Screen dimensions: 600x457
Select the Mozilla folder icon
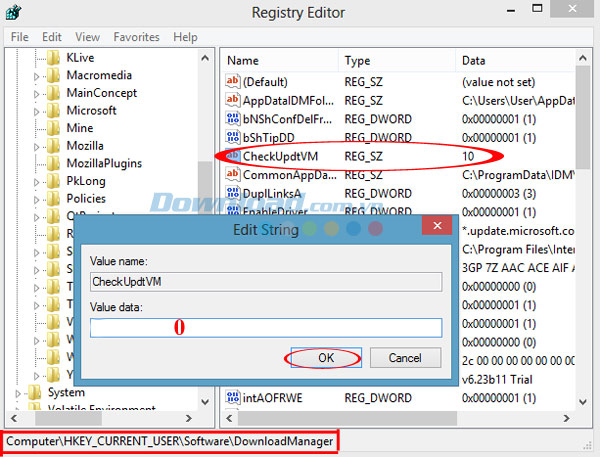click(x=54, y=145)
